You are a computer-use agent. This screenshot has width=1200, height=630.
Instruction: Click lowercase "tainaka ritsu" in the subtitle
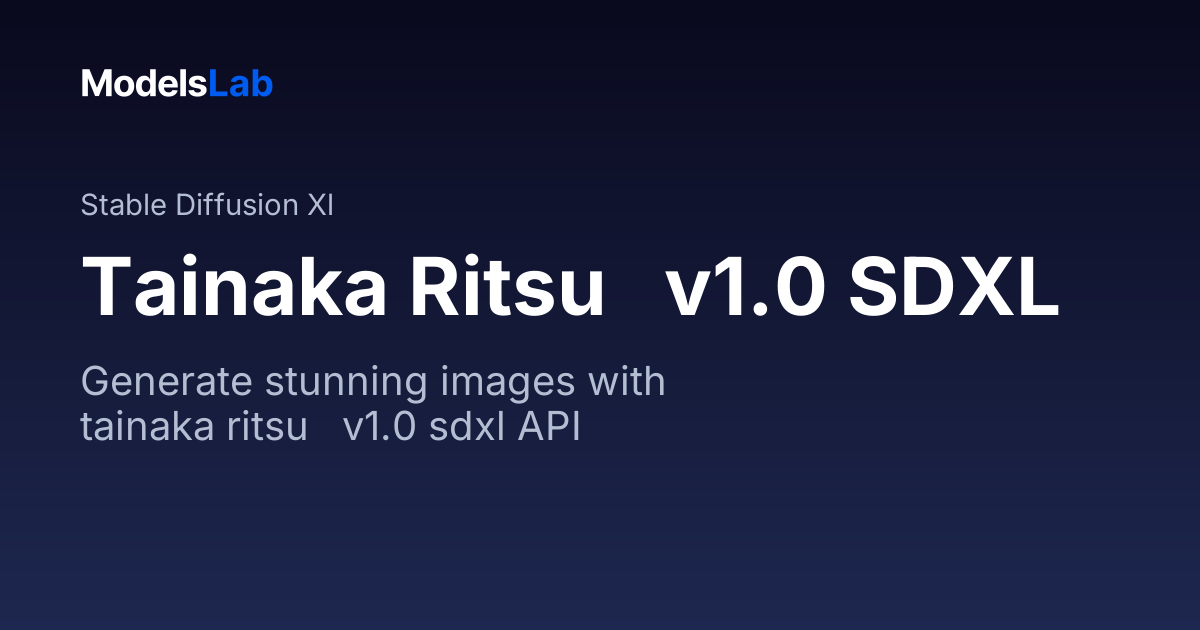[x=194, y=427]
